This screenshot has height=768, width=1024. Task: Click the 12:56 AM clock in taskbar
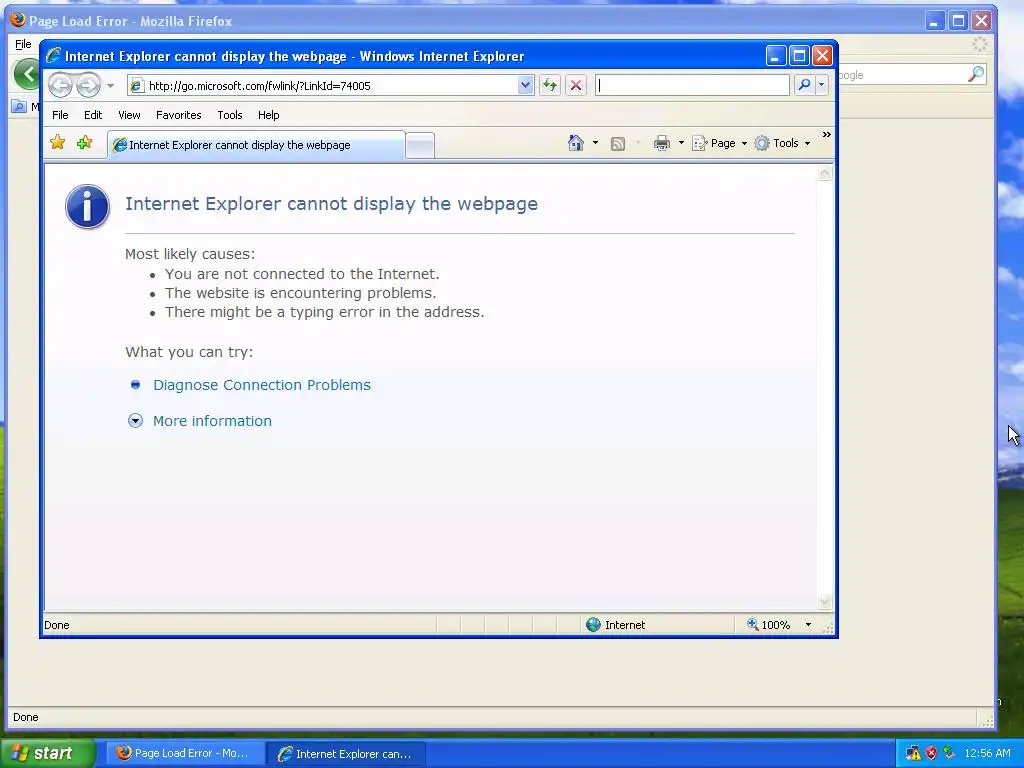coord(987,754)
